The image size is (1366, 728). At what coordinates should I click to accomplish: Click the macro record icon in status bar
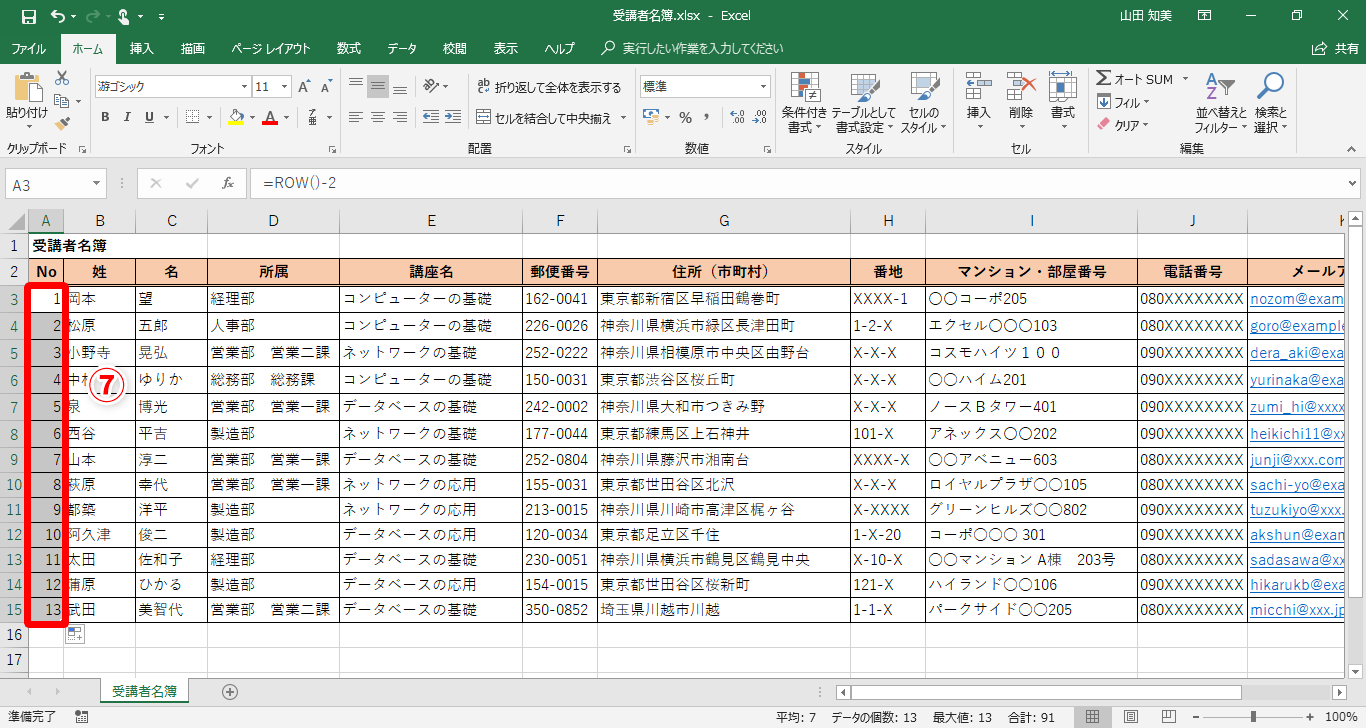click(x=82, y=717)
